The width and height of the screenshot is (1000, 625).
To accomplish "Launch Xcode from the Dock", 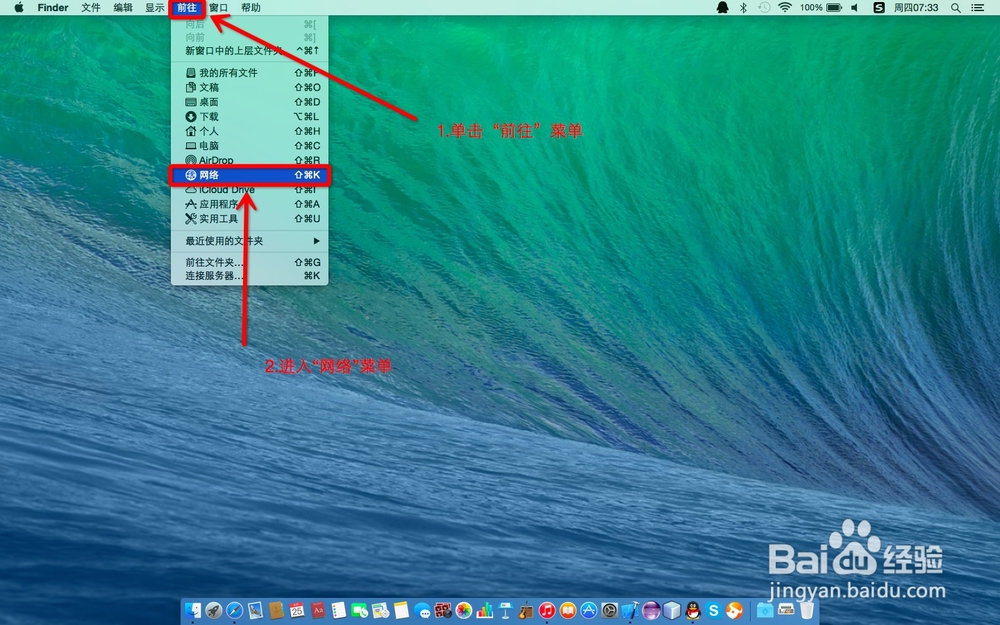I will (x=630, y=610).
